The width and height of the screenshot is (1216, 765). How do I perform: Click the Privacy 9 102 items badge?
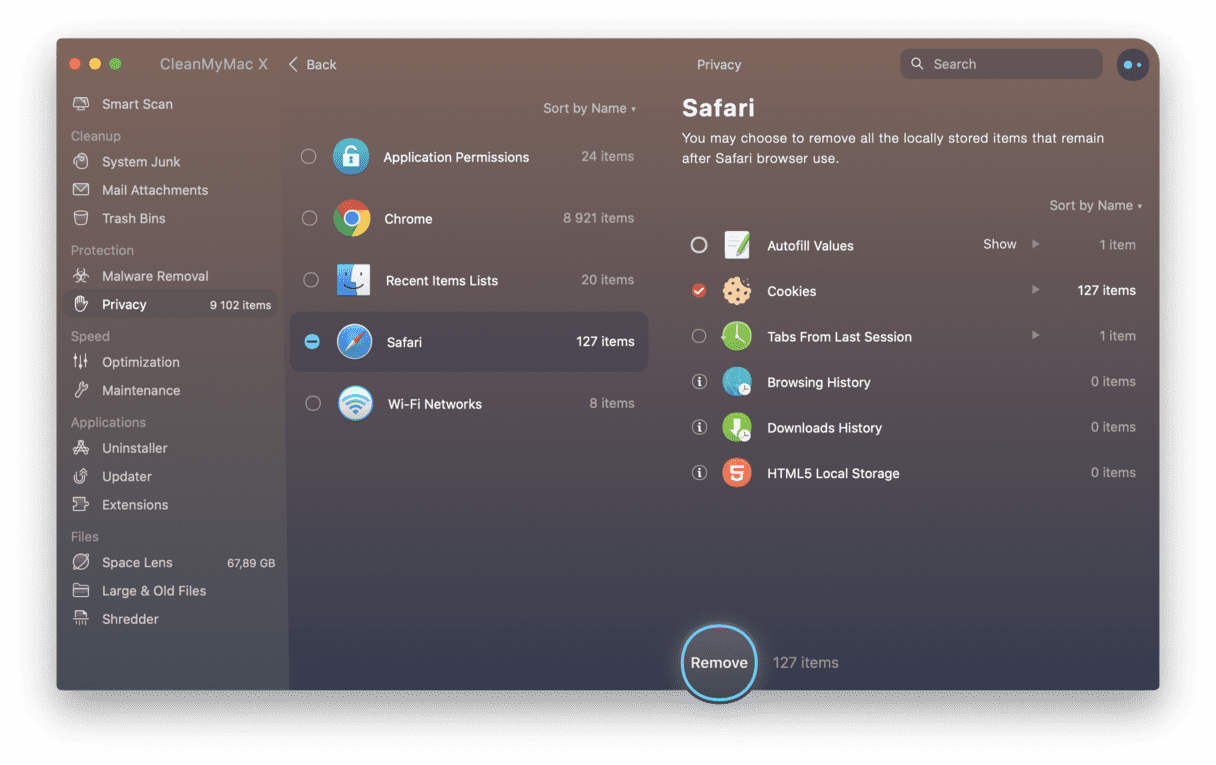(240, 305)
